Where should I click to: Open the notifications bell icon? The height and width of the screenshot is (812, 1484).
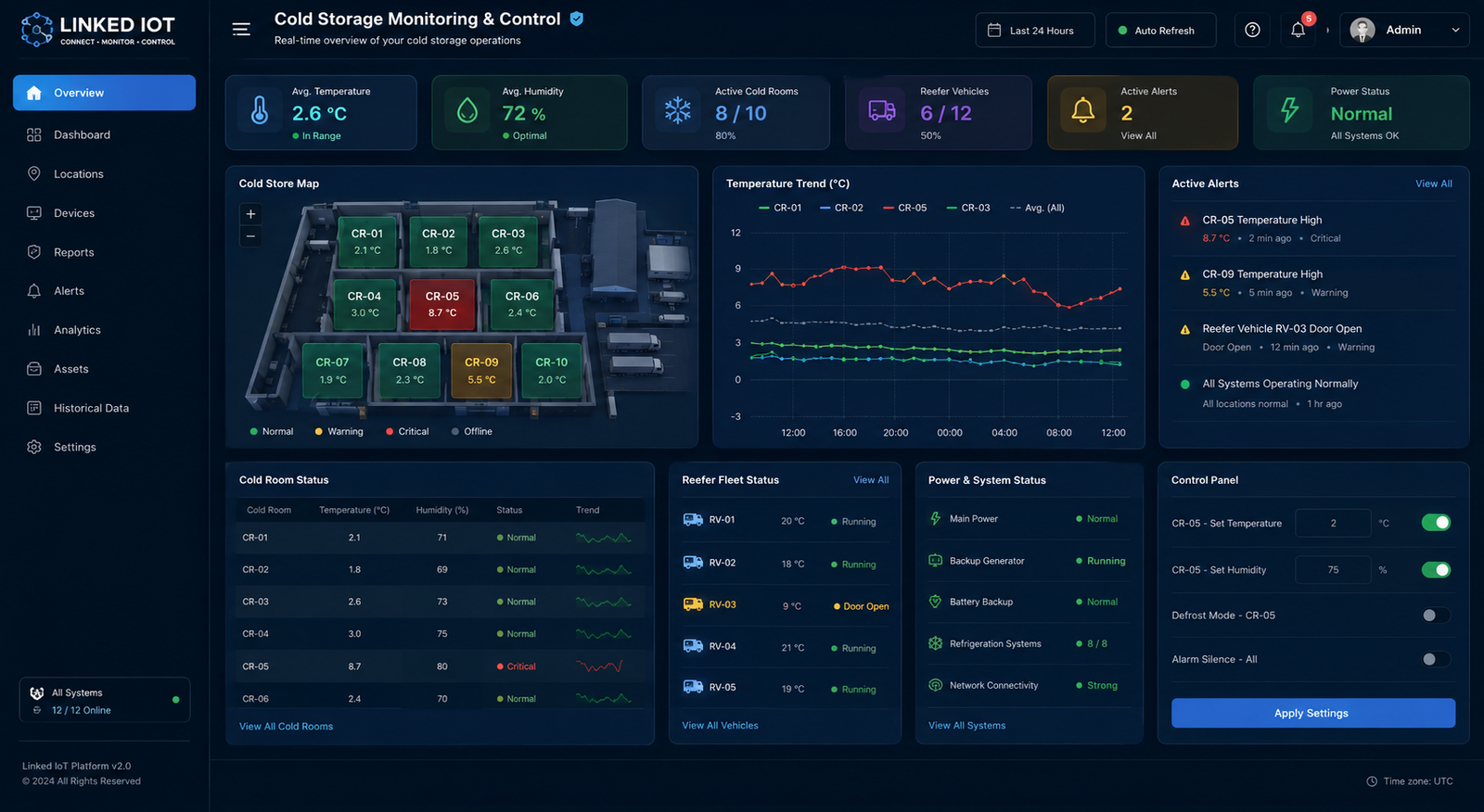point(1298,31)
